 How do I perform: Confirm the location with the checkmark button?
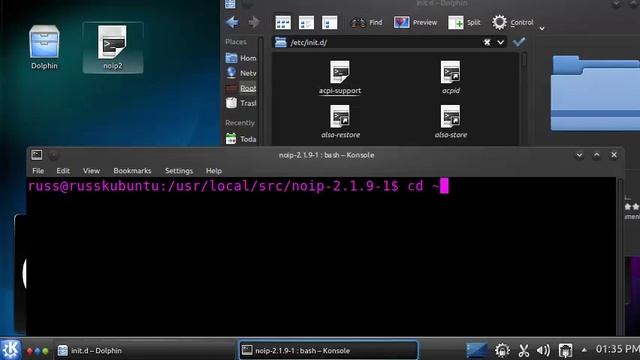pos(519,42)
